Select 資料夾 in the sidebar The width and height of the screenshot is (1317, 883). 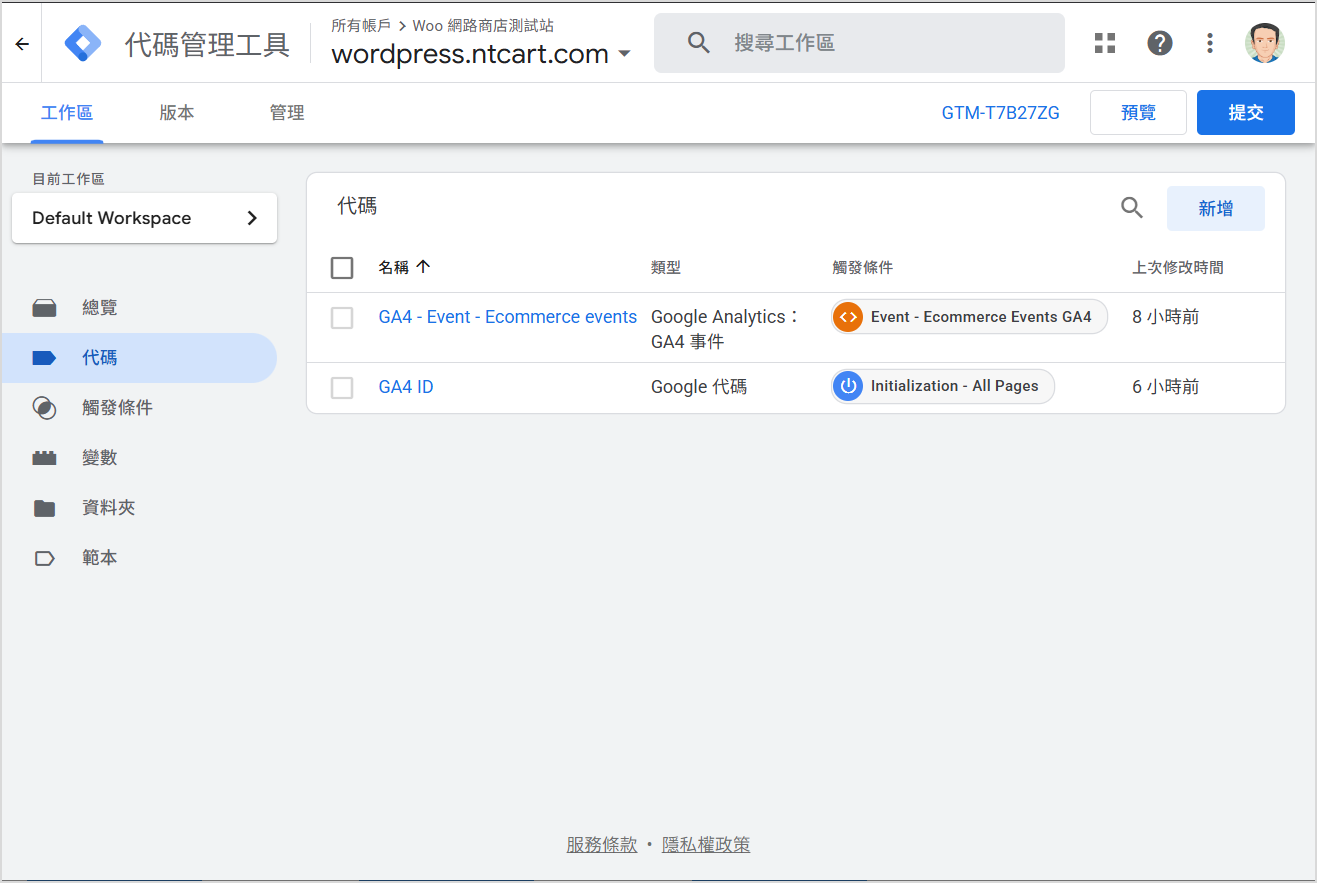[x=108, y=508]
